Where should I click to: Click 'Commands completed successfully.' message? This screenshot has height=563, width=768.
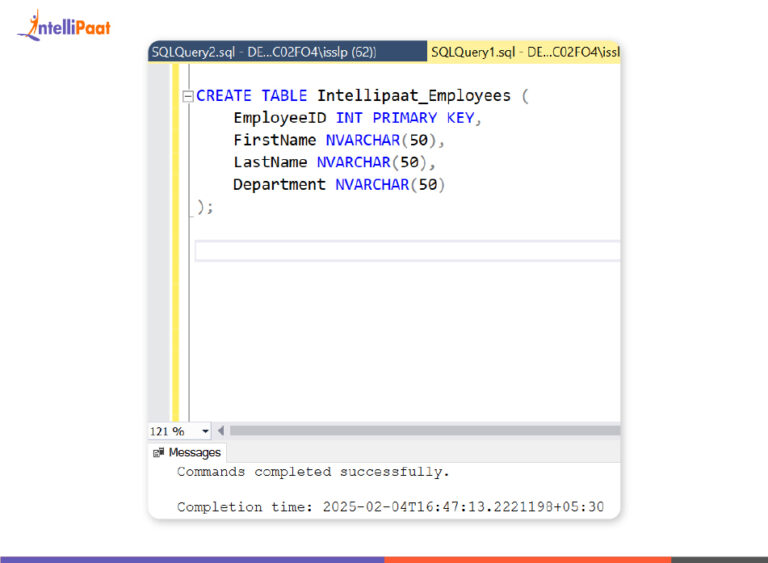point(313,472)
